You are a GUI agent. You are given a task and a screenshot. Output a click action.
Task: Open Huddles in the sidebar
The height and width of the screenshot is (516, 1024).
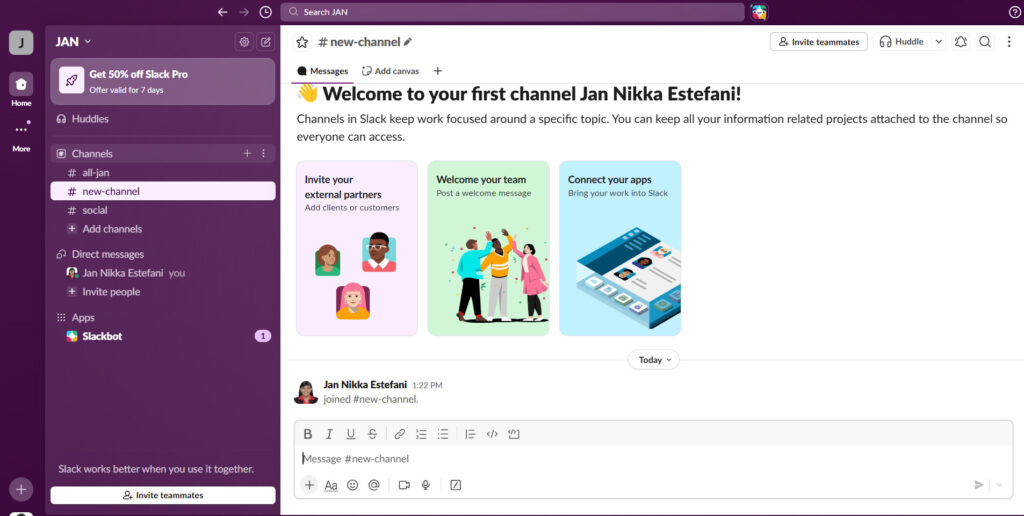[163, 119]
